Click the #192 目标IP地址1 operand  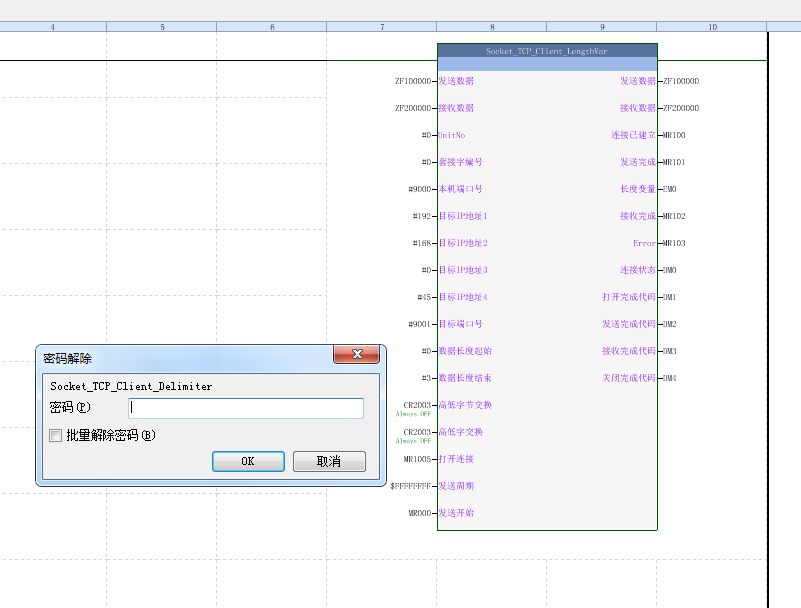[x=421, y=216]
